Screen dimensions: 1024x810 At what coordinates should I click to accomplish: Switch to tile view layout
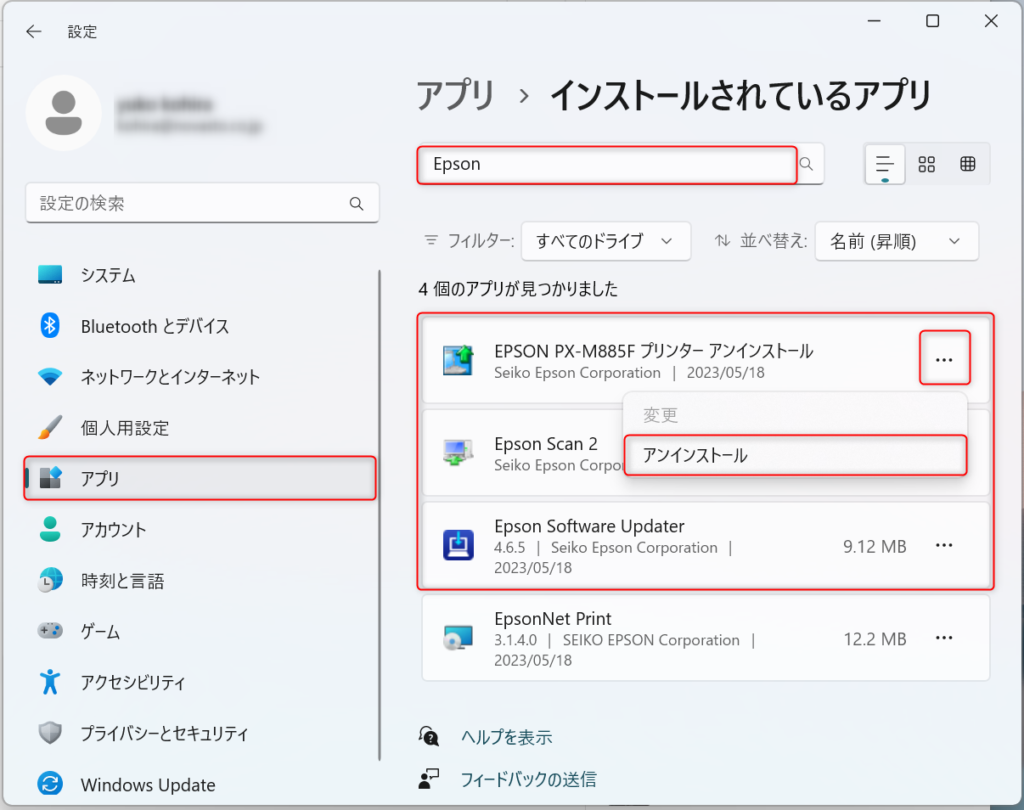(926, 163)
